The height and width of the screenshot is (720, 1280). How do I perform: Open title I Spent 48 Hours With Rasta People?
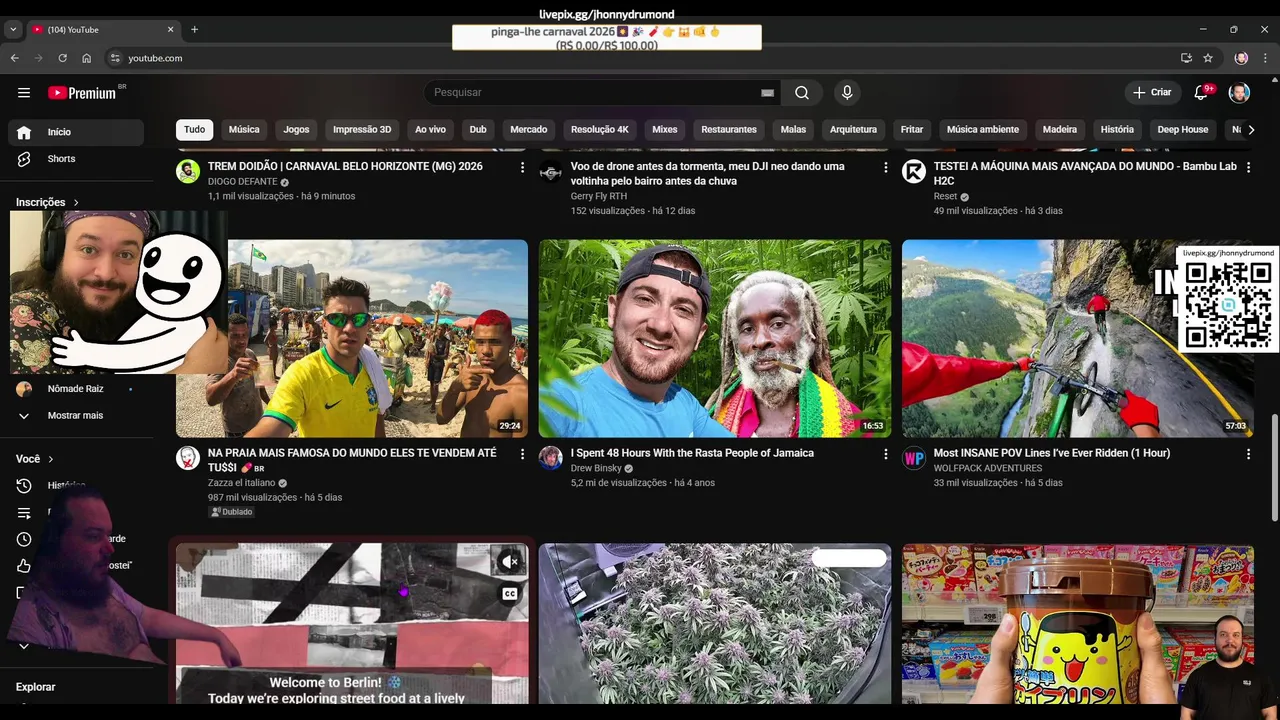(692, 454)
